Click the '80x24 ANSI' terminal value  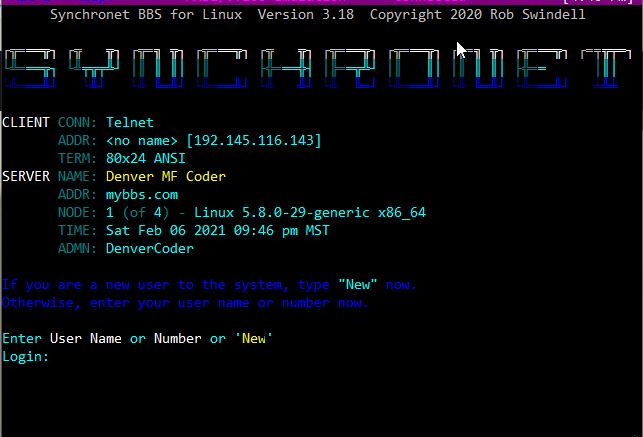pyautogui.click(x=146, y=158)
